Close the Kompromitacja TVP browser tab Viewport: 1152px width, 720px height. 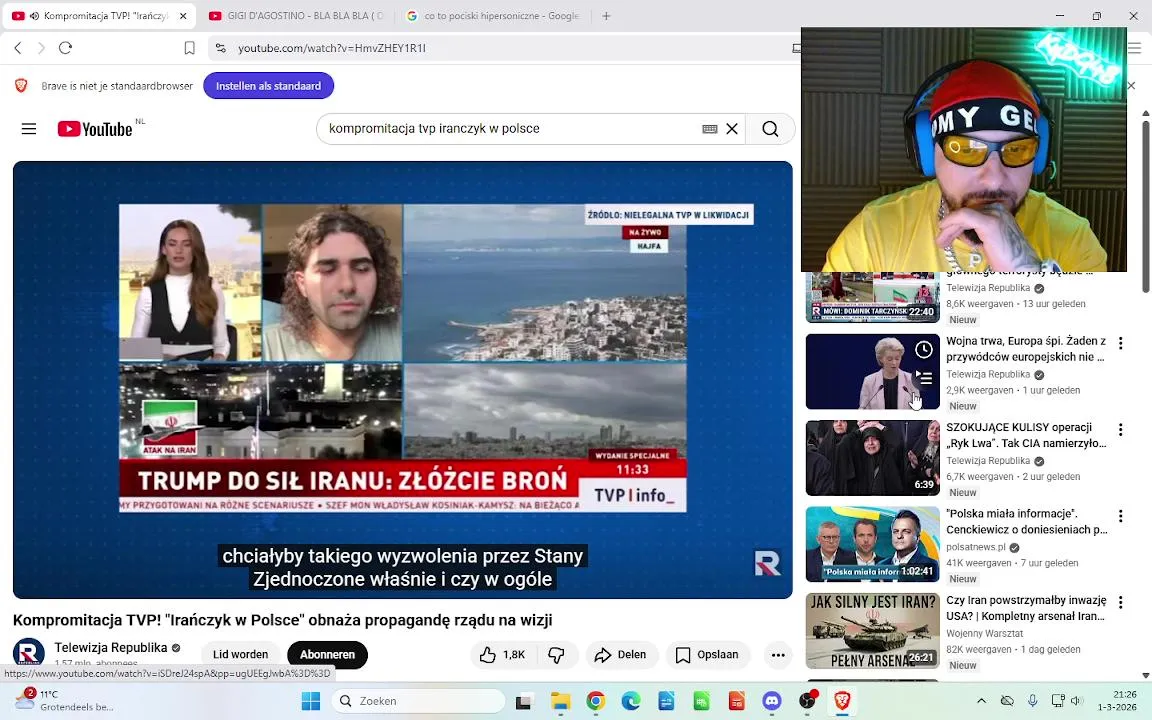[x=183, y=15]
